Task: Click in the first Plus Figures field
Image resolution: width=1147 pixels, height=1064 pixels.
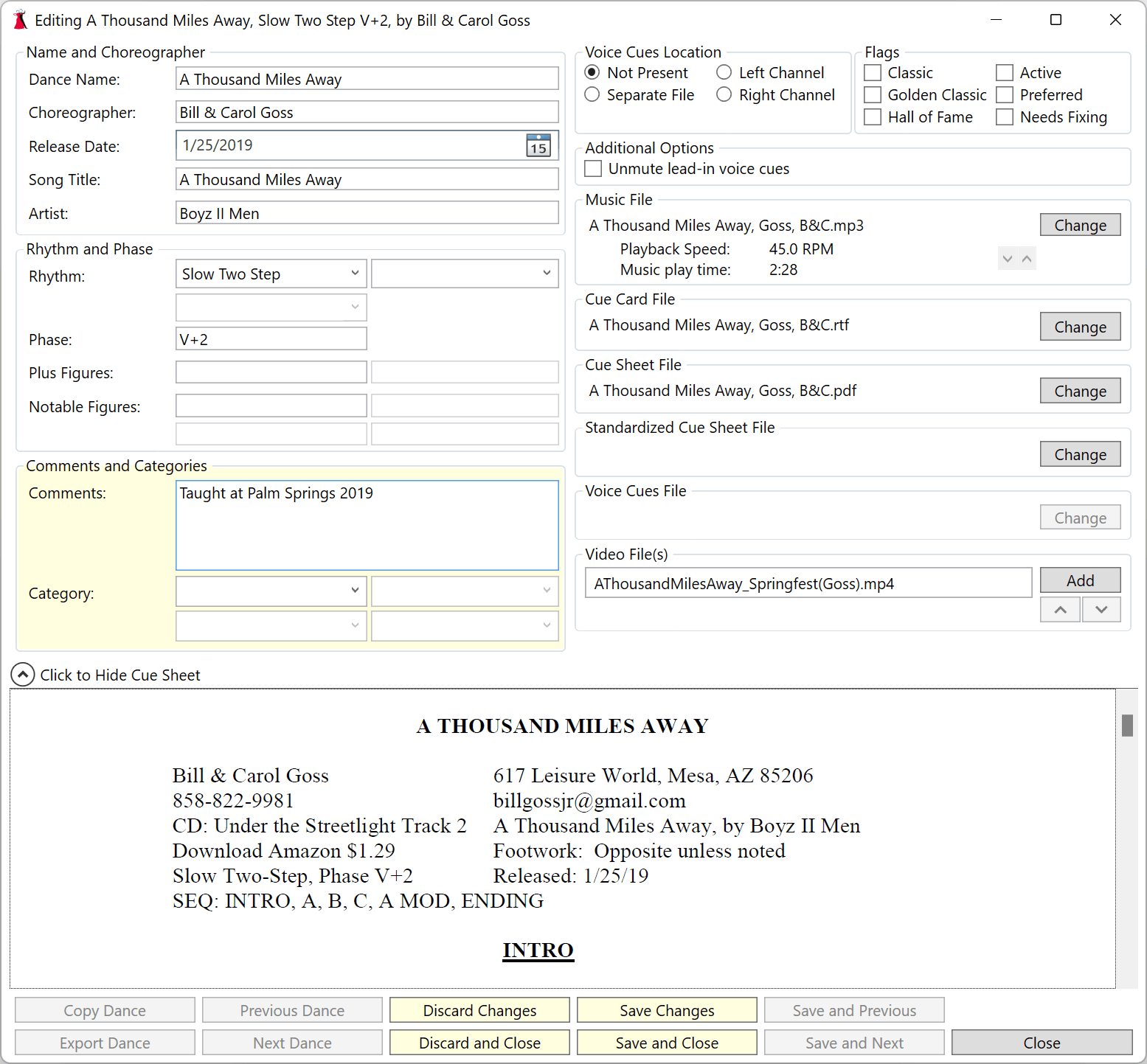Action: pos(271,372)
